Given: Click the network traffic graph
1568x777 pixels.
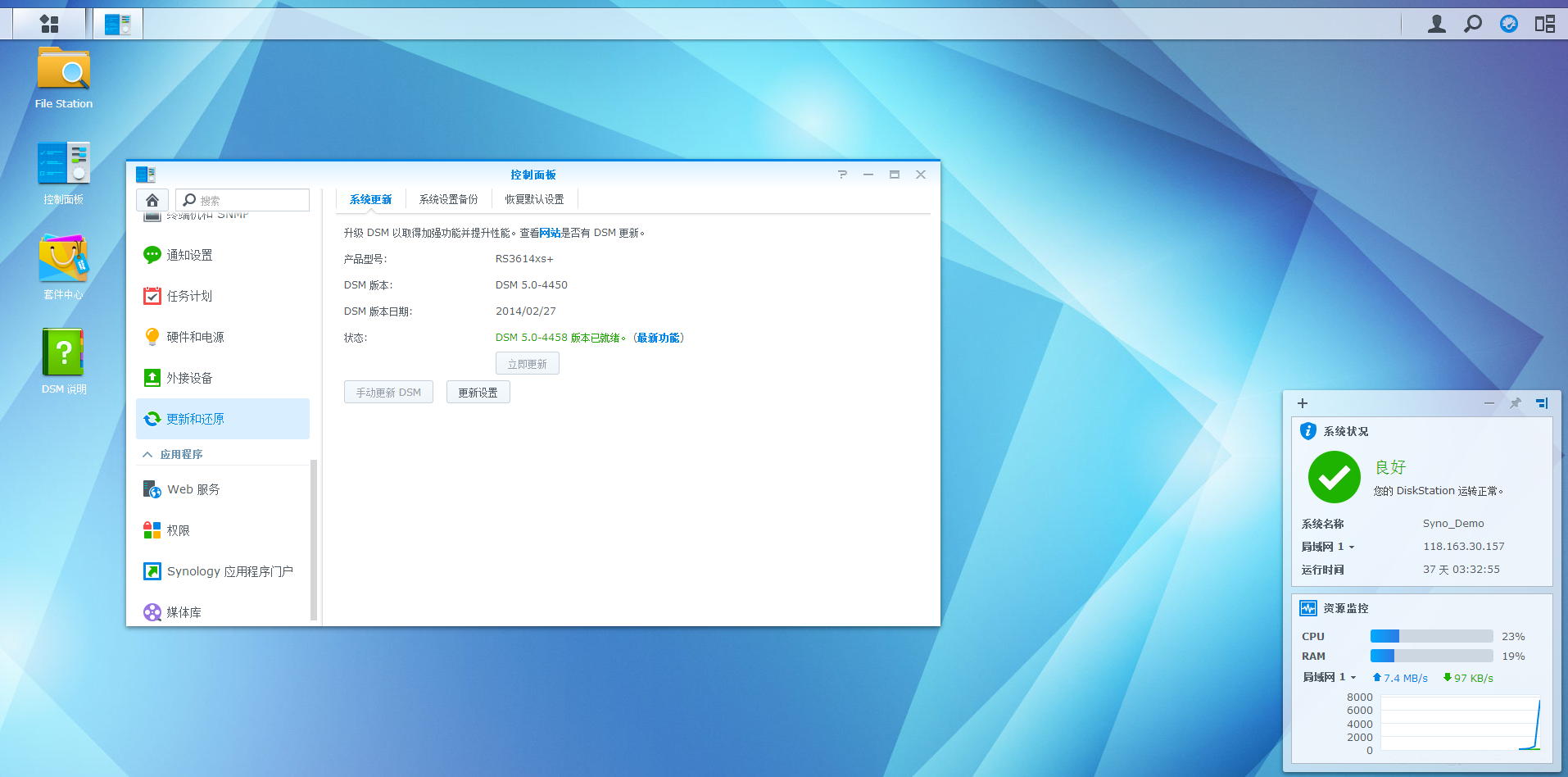Looking at the screenshot, I should tap(1461, 723).
